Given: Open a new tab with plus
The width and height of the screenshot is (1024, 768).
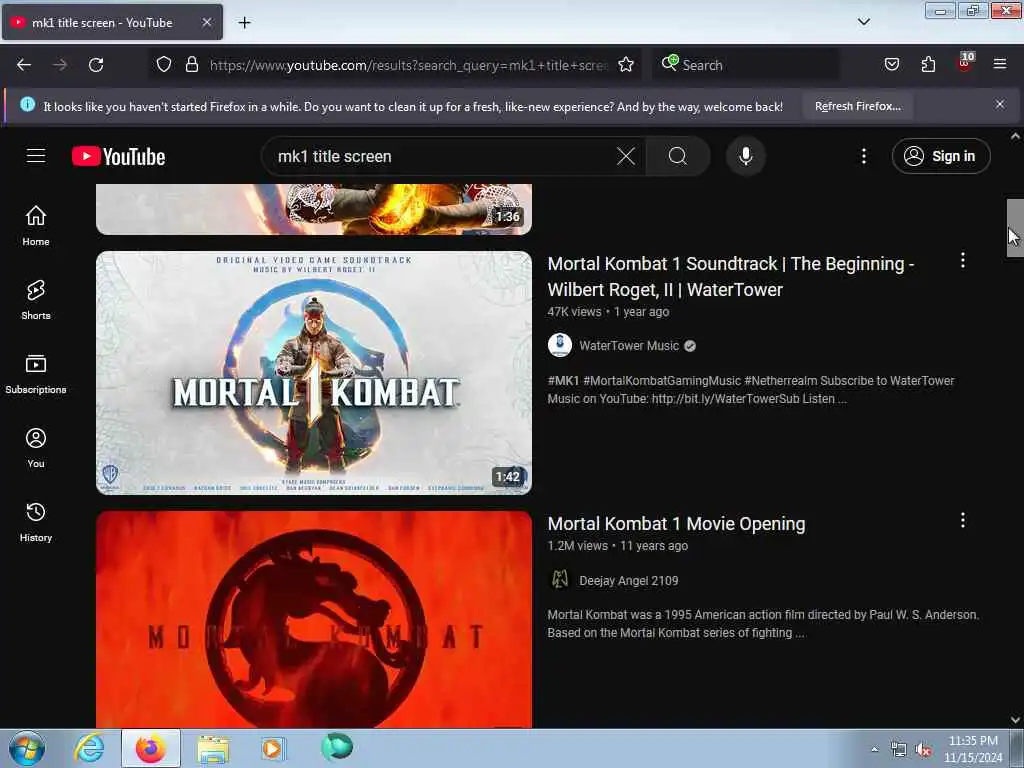Looking at the screenshot, I should [244, 23].
